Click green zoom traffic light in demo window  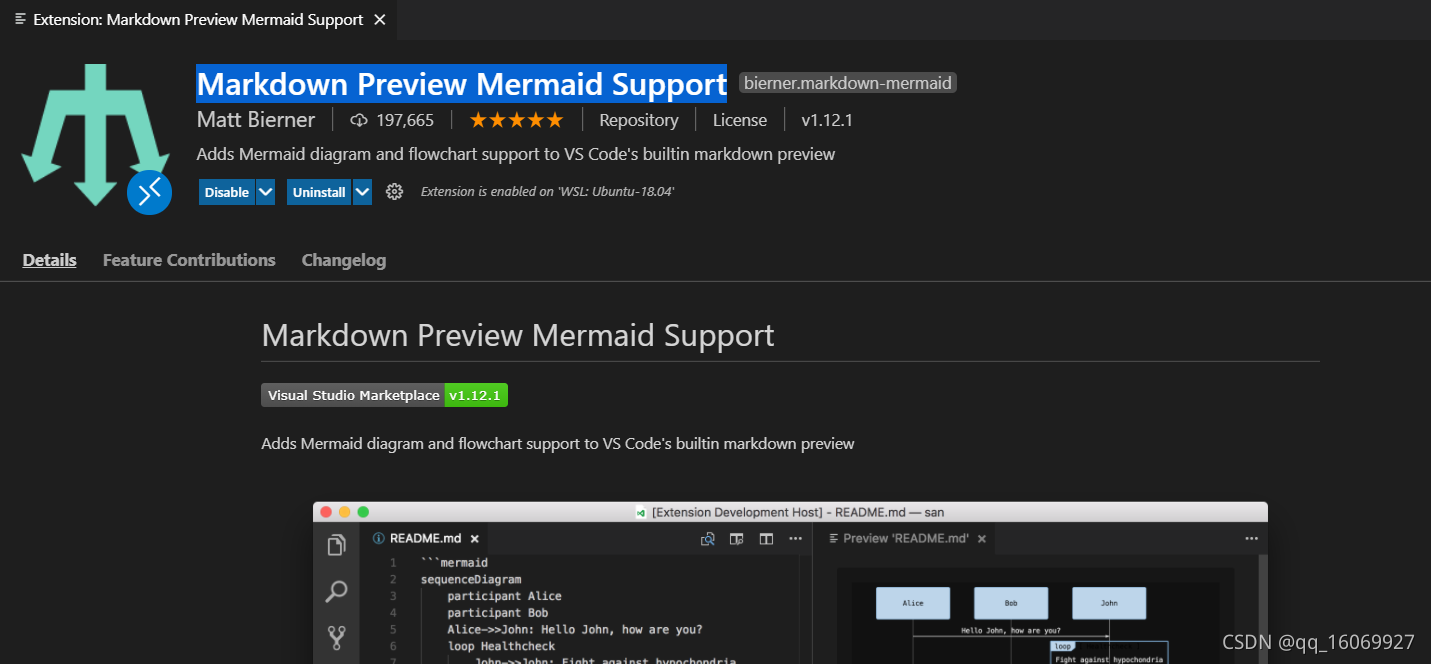coord(363,511)
